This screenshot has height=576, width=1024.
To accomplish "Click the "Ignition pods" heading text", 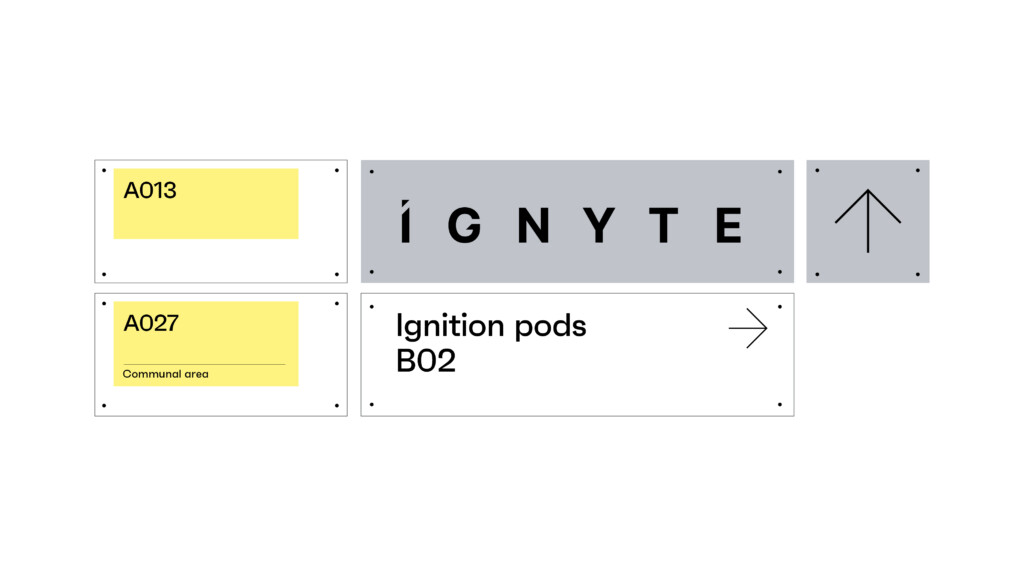I will tap(491, 326).
